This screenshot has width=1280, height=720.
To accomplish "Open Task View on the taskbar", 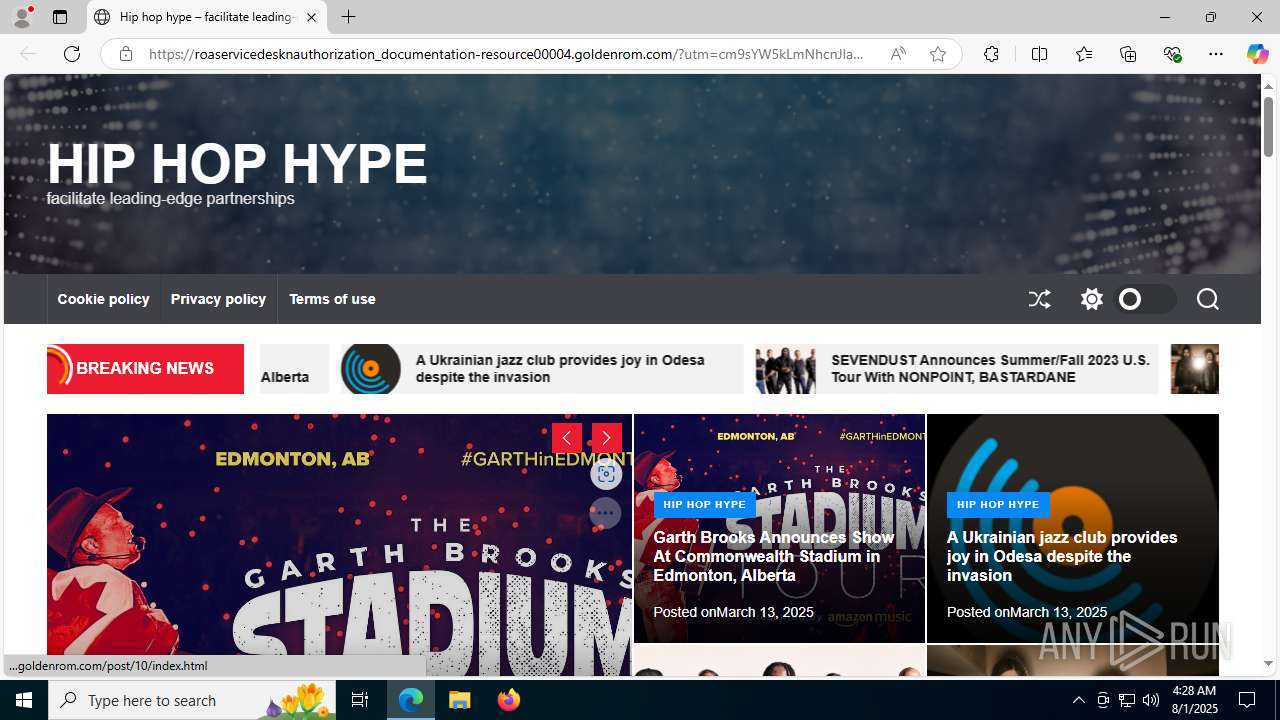I will [360, 700].
